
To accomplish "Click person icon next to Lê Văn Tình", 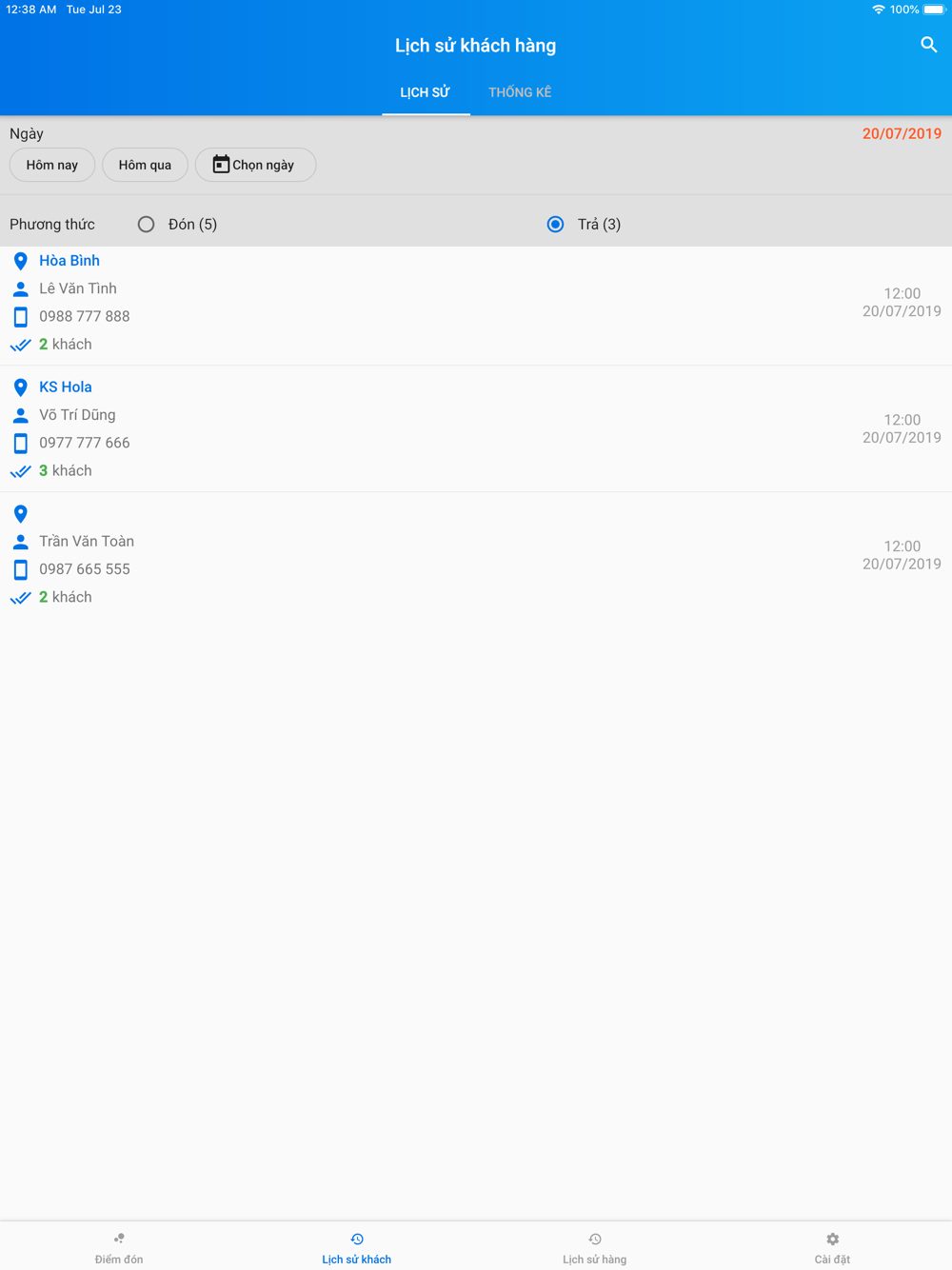I will [21, 288].
